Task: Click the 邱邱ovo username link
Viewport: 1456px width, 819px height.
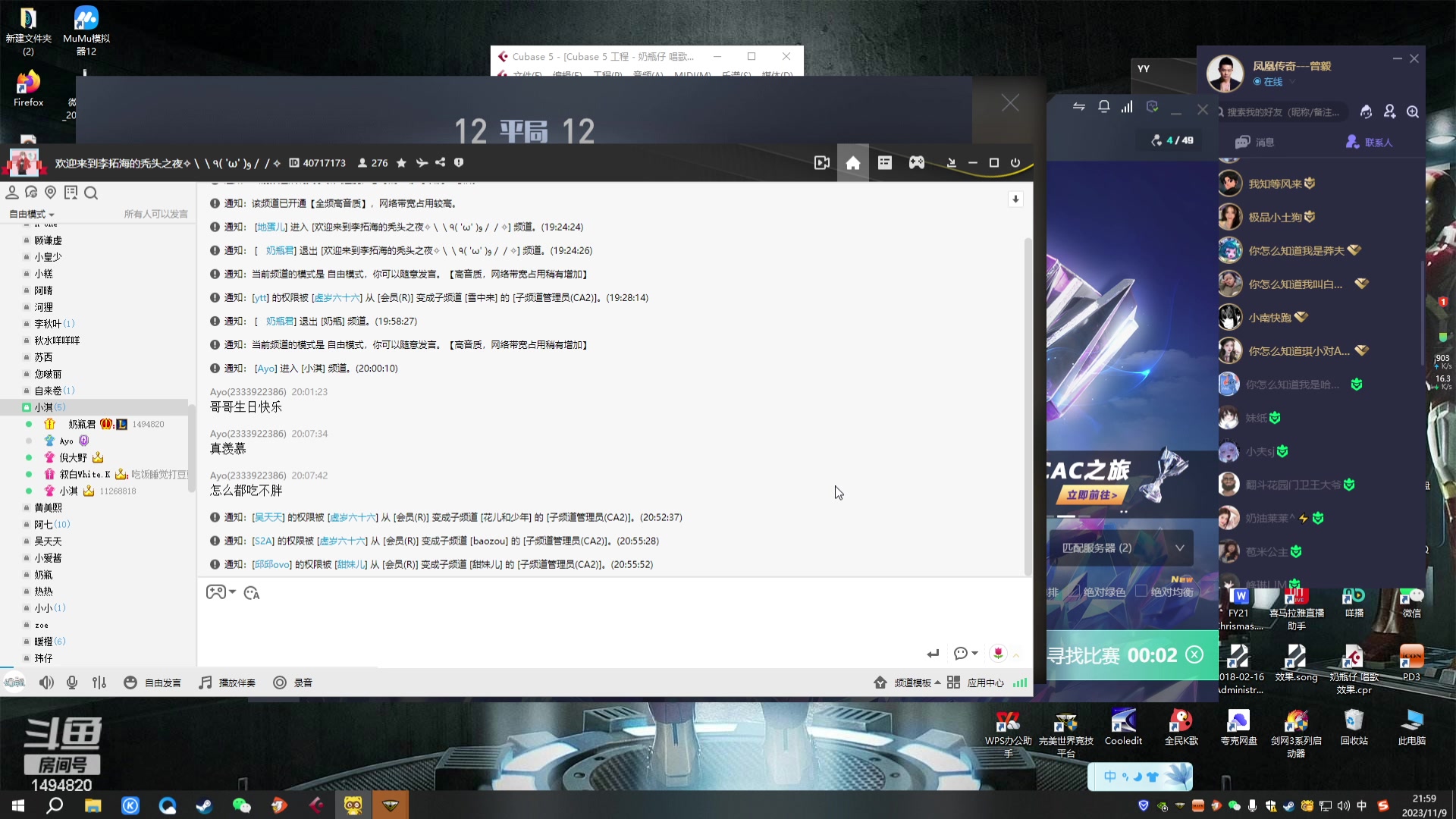Action: tap(271, 564)
